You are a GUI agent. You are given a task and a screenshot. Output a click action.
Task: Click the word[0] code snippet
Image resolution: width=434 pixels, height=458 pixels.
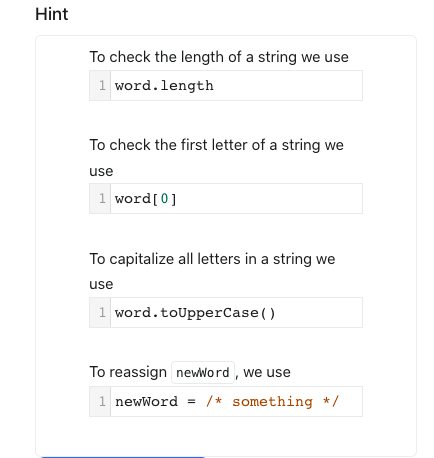146,199
